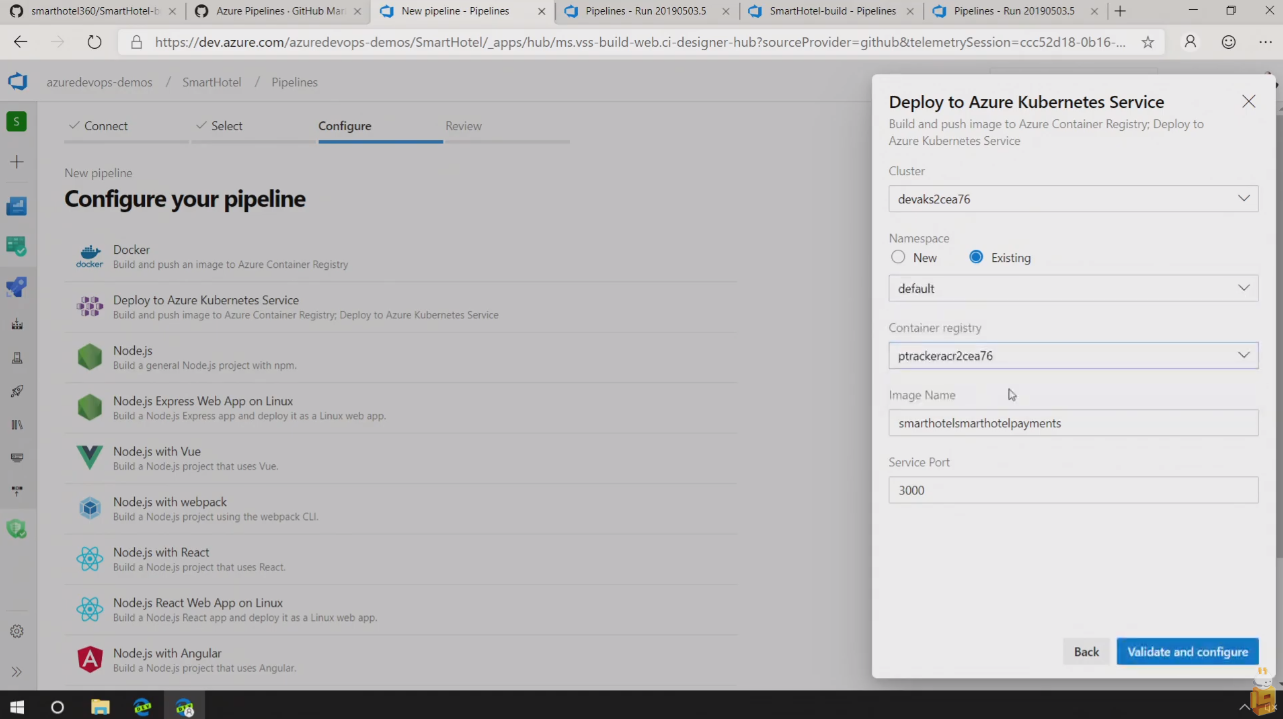Click the Validate and configure button
The image size is (1283, 719).
pyautogui.click(x=1187, y=652)
